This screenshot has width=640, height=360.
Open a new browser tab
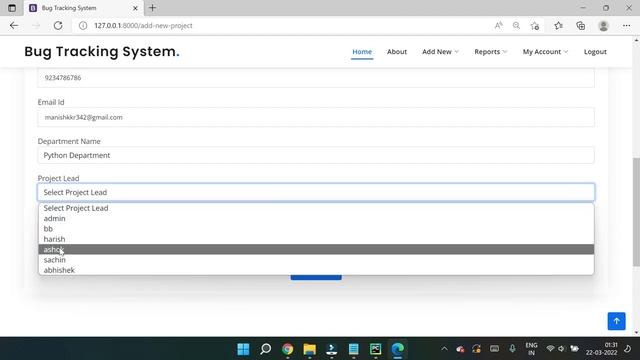tap(152, 8)
